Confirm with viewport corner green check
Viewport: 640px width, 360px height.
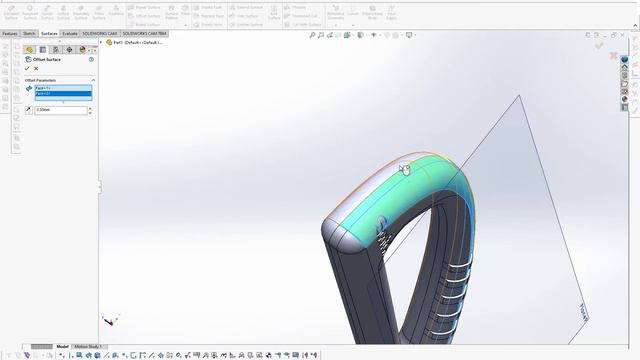pyautogui.click(x=599, y=46)
